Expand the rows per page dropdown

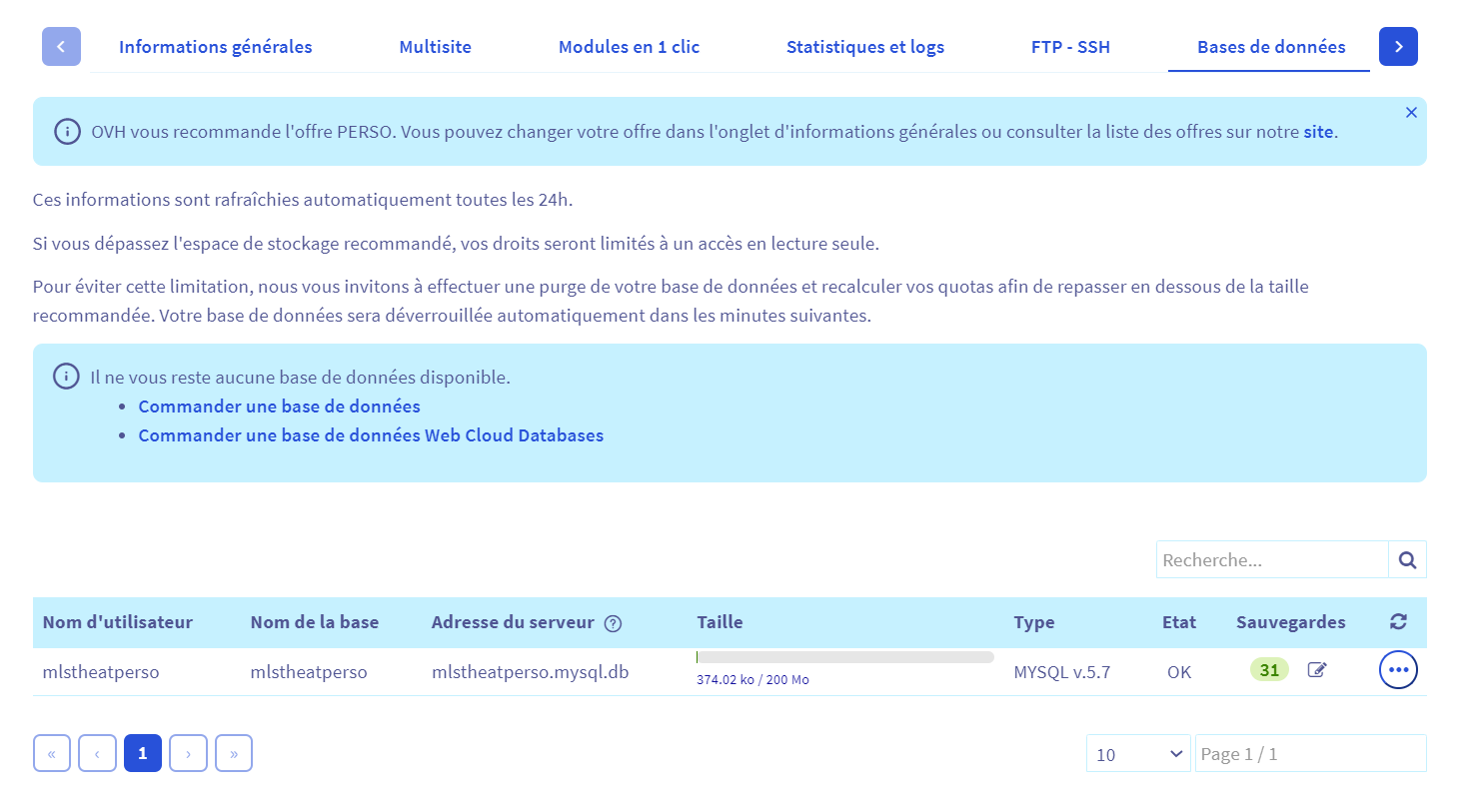tap(1138, 754)
